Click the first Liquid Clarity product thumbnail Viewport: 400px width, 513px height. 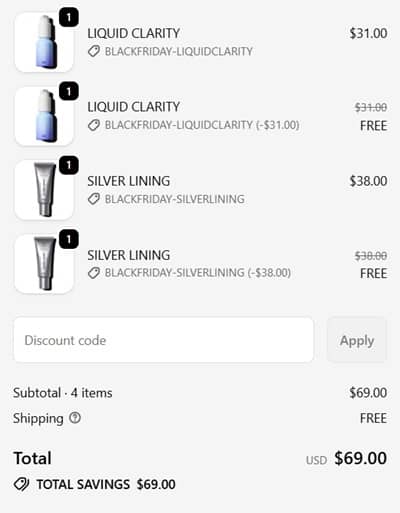(x=44, y=42)
